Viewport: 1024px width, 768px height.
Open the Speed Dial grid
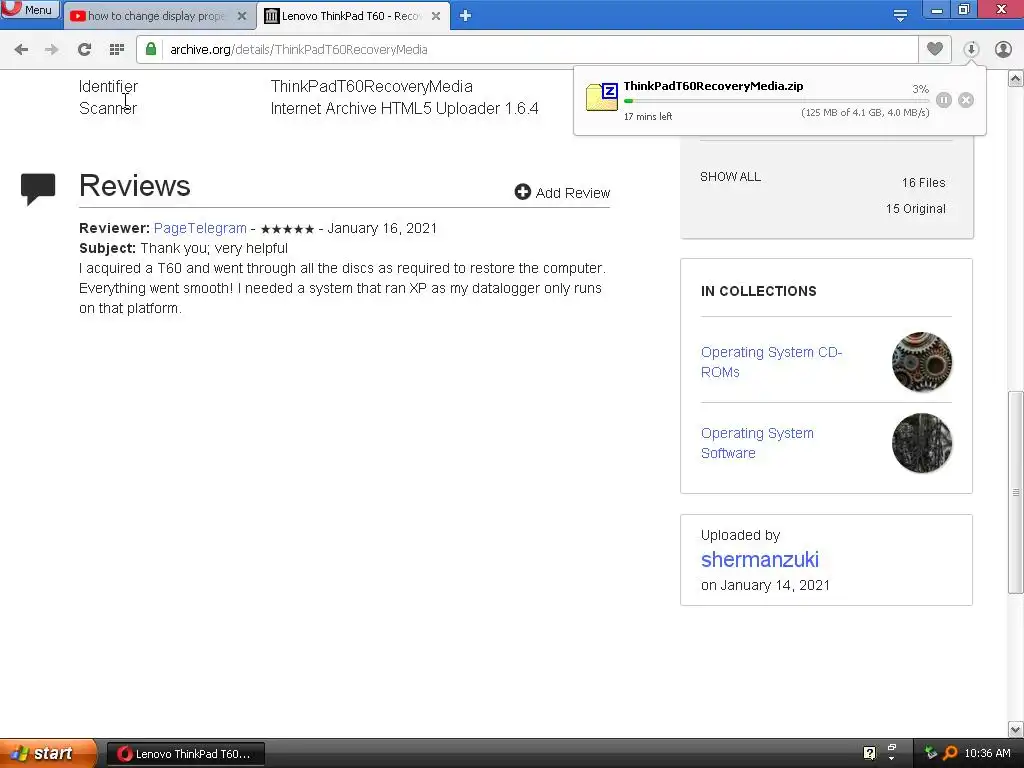tap(117, 49)
